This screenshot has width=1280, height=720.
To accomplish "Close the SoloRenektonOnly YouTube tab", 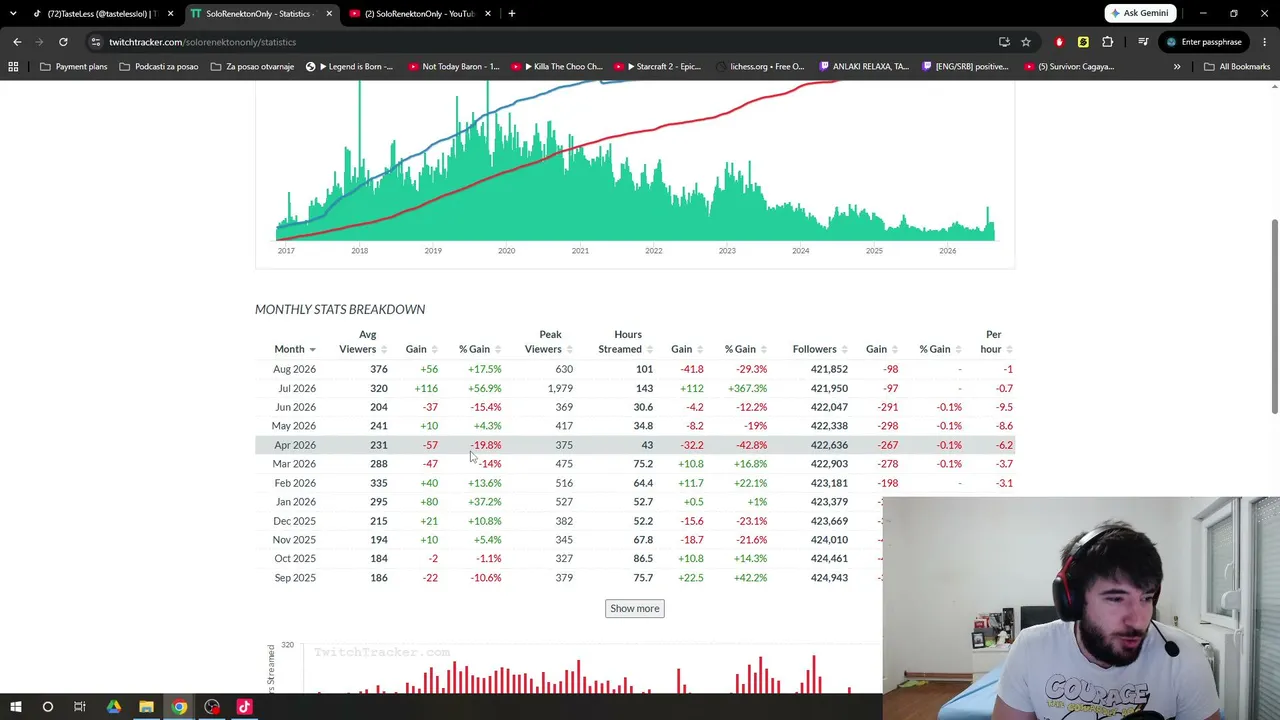I will point(488,14).
